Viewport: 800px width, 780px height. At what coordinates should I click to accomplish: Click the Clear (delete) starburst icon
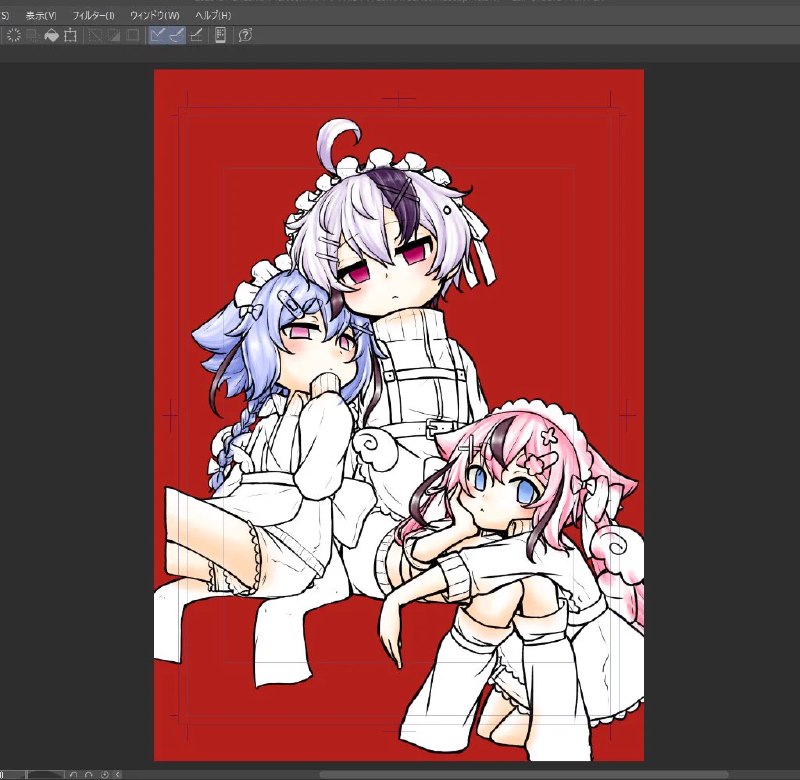click(14, 35)
